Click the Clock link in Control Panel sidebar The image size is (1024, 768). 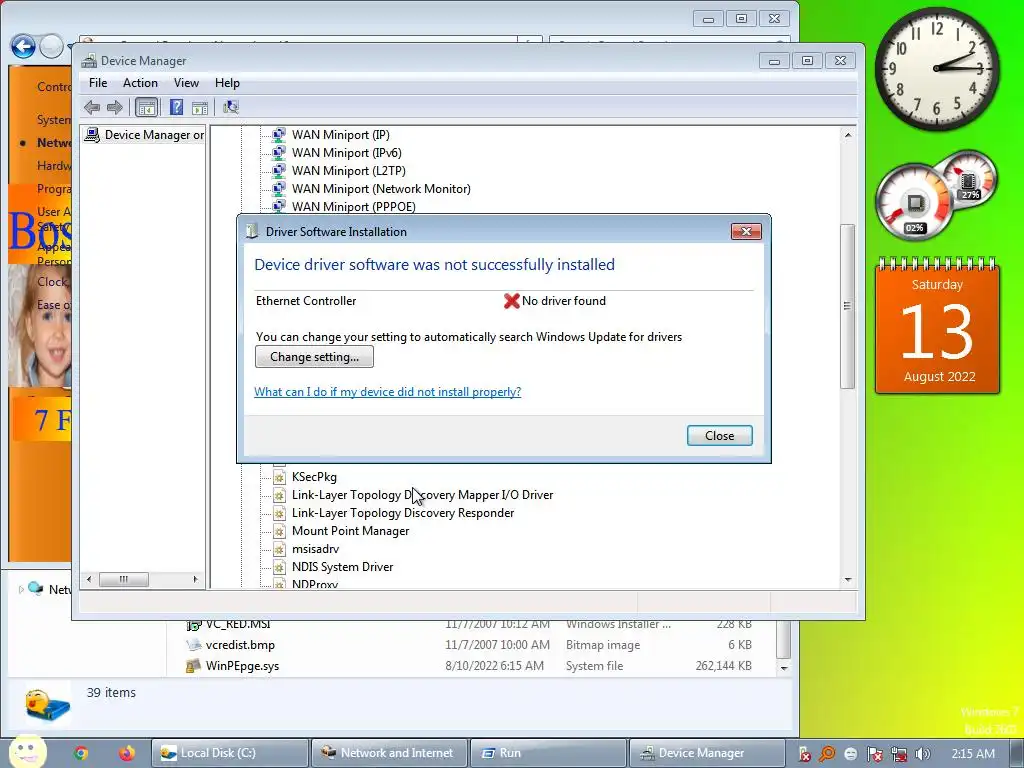[x=53, y=281]
